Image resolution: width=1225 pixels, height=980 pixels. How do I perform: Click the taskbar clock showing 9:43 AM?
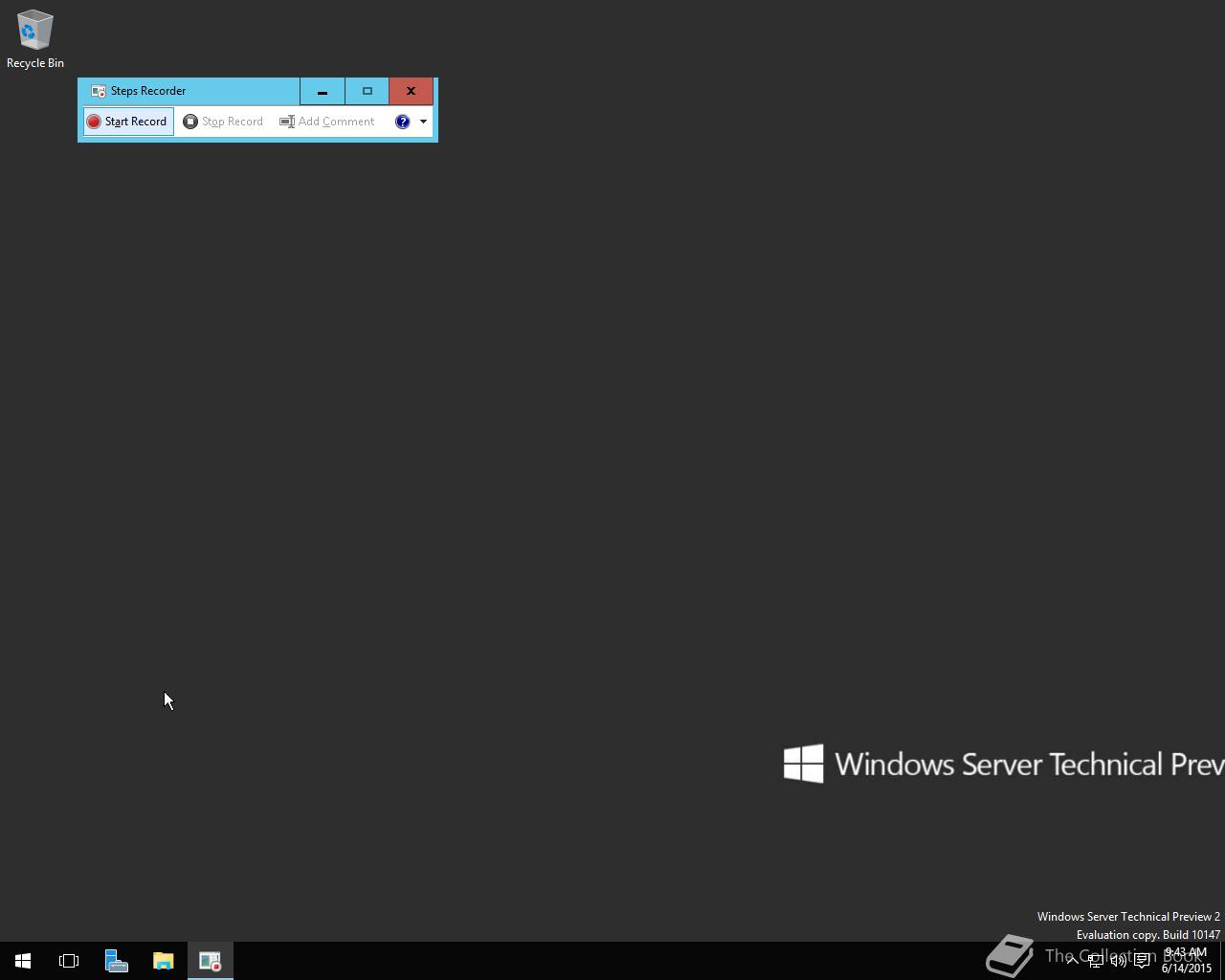click(1187, 960)
